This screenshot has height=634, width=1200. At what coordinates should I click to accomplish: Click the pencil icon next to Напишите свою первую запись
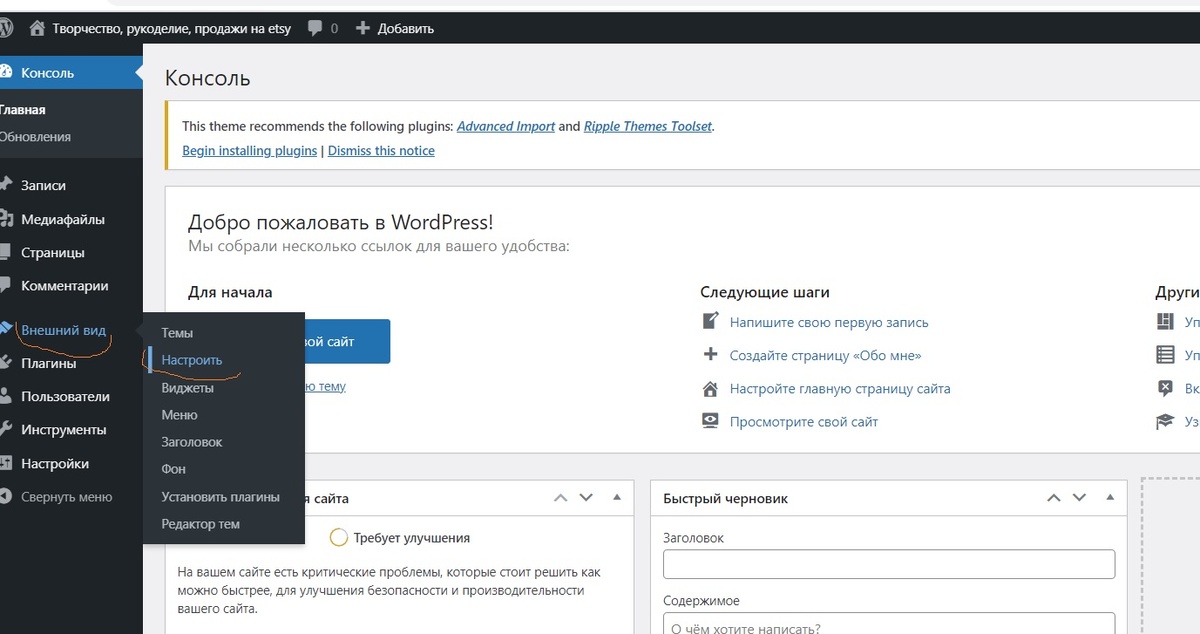[x=711, y=322]
